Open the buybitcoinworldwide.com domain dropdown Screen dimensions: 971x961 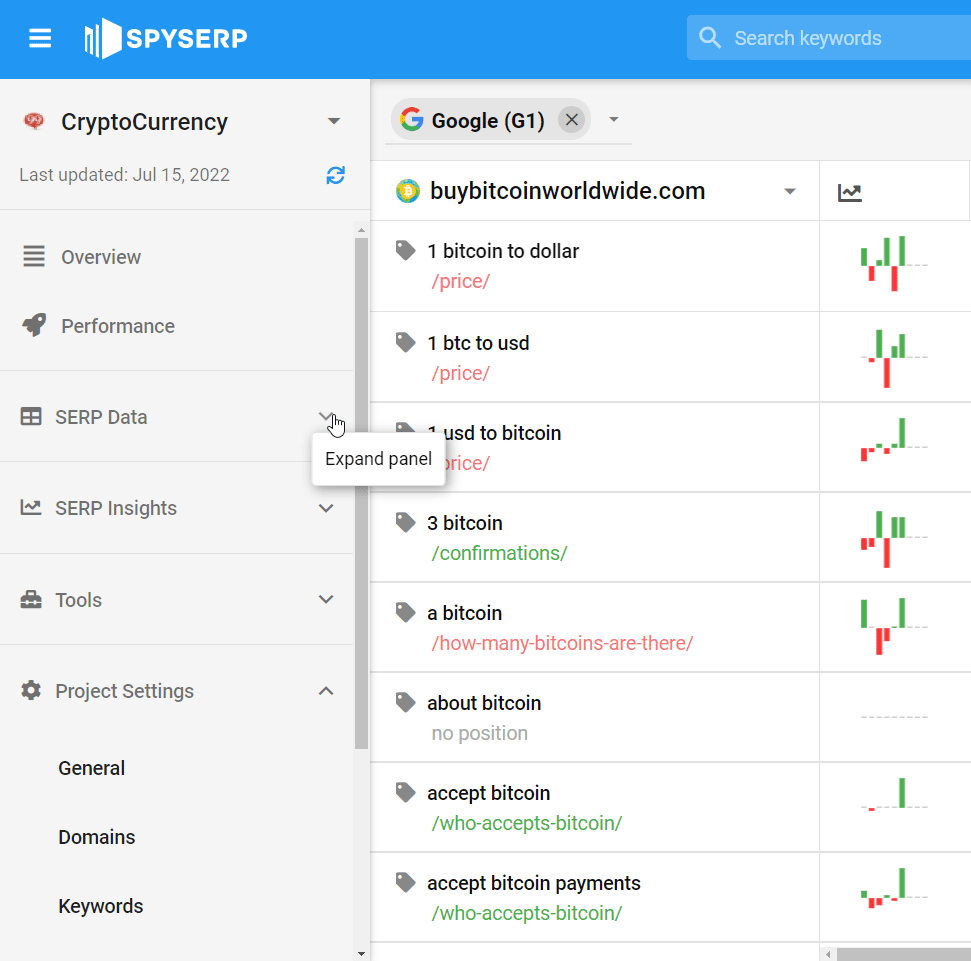pos(790,191)
